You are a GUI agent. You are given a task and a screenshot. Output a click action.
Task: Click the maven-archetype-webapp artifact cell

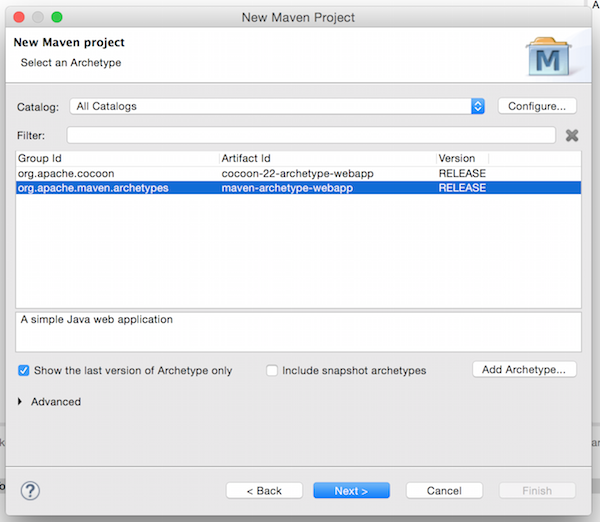coord(287,188)
